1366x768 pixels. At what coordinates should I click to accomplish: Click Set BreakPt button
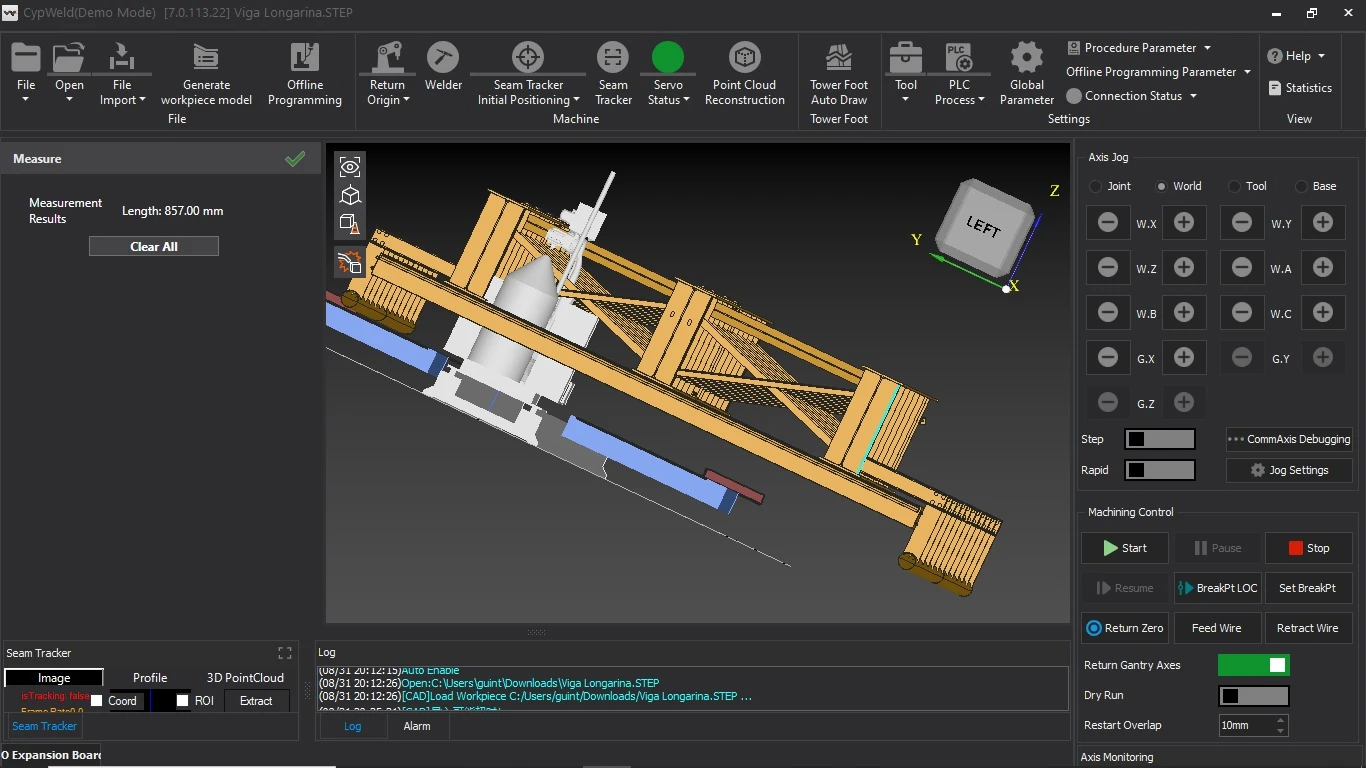point(1309,588)
